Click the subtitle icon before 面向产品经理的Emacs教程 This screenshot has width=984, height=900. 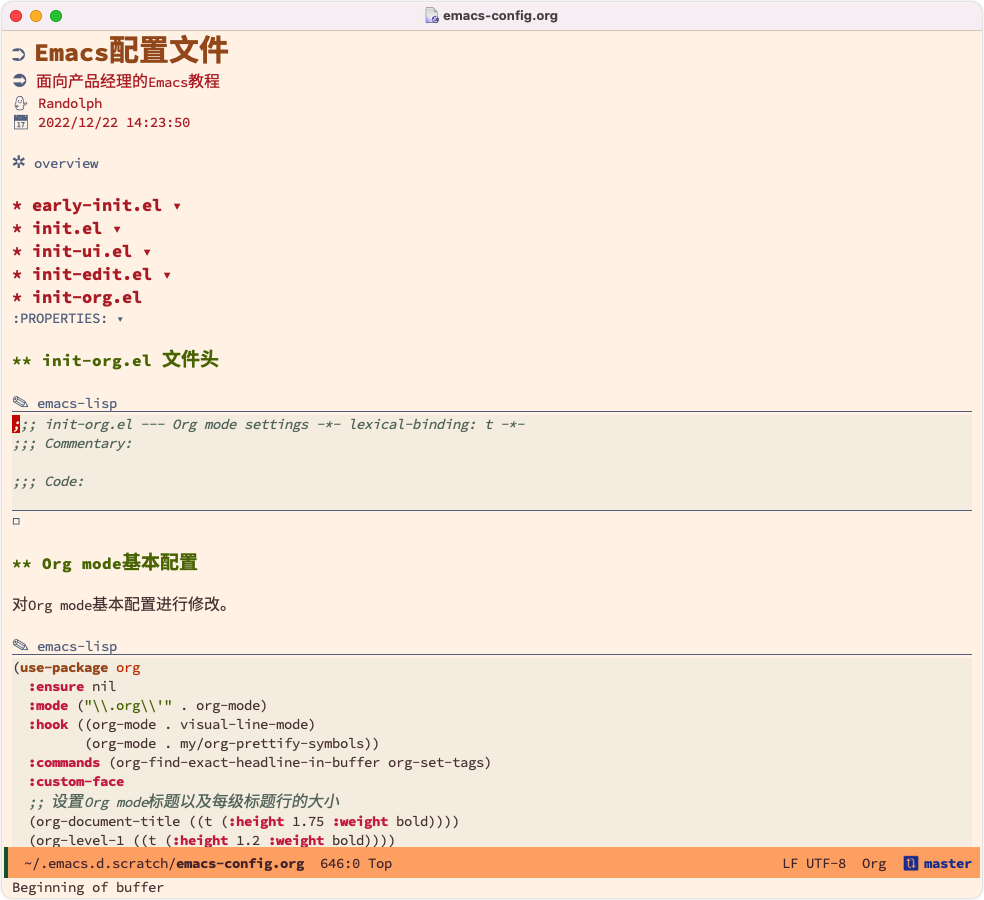pos(19,80)
